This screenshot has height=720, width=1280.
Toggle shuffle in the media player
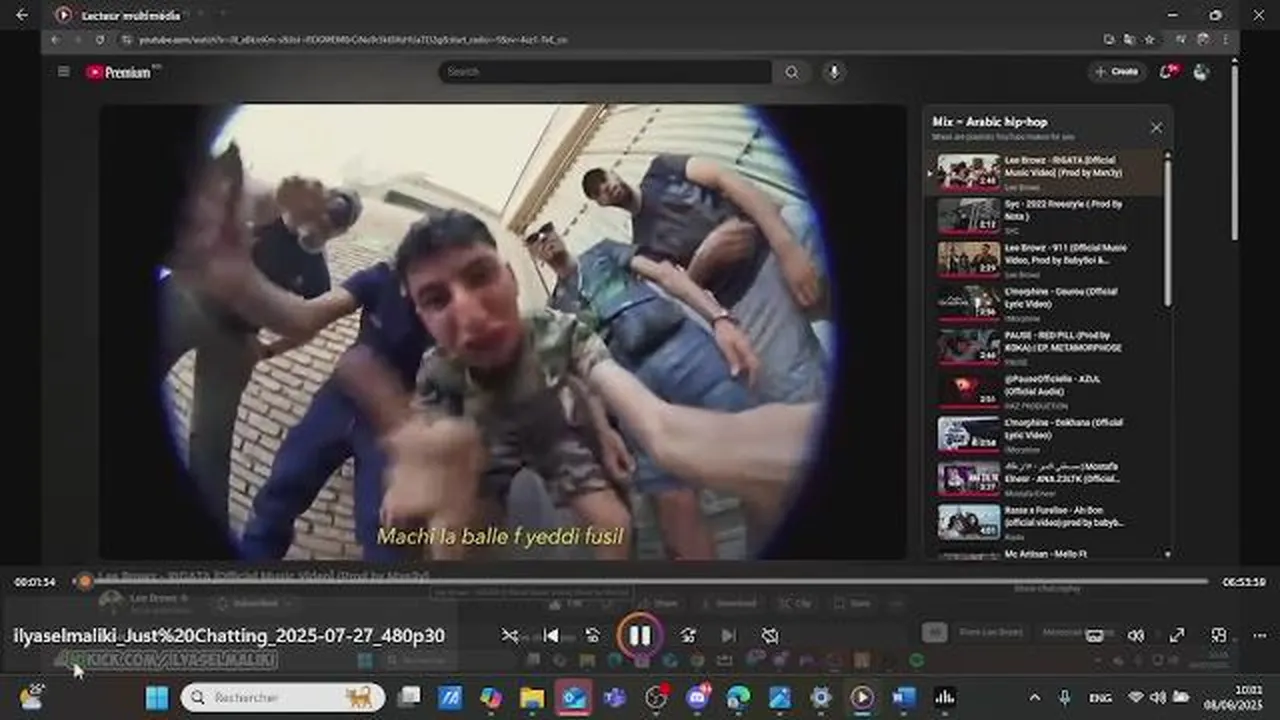click(510, 635)
